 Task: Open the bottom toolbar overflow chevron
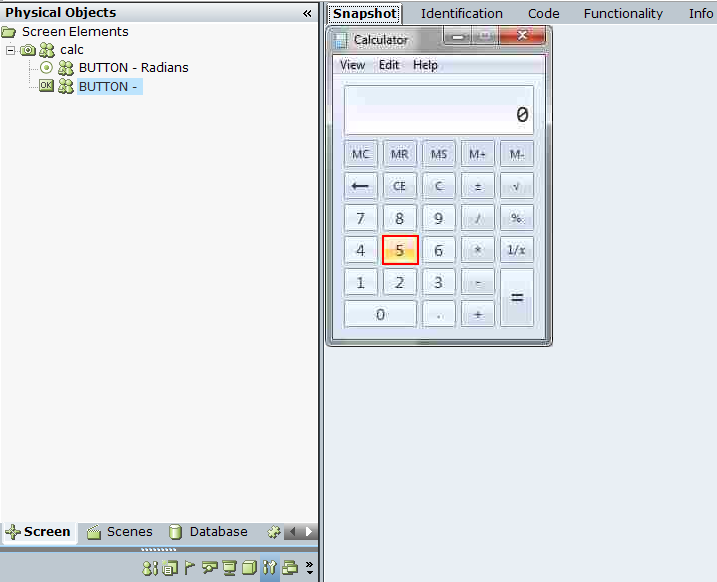[309, 568]
